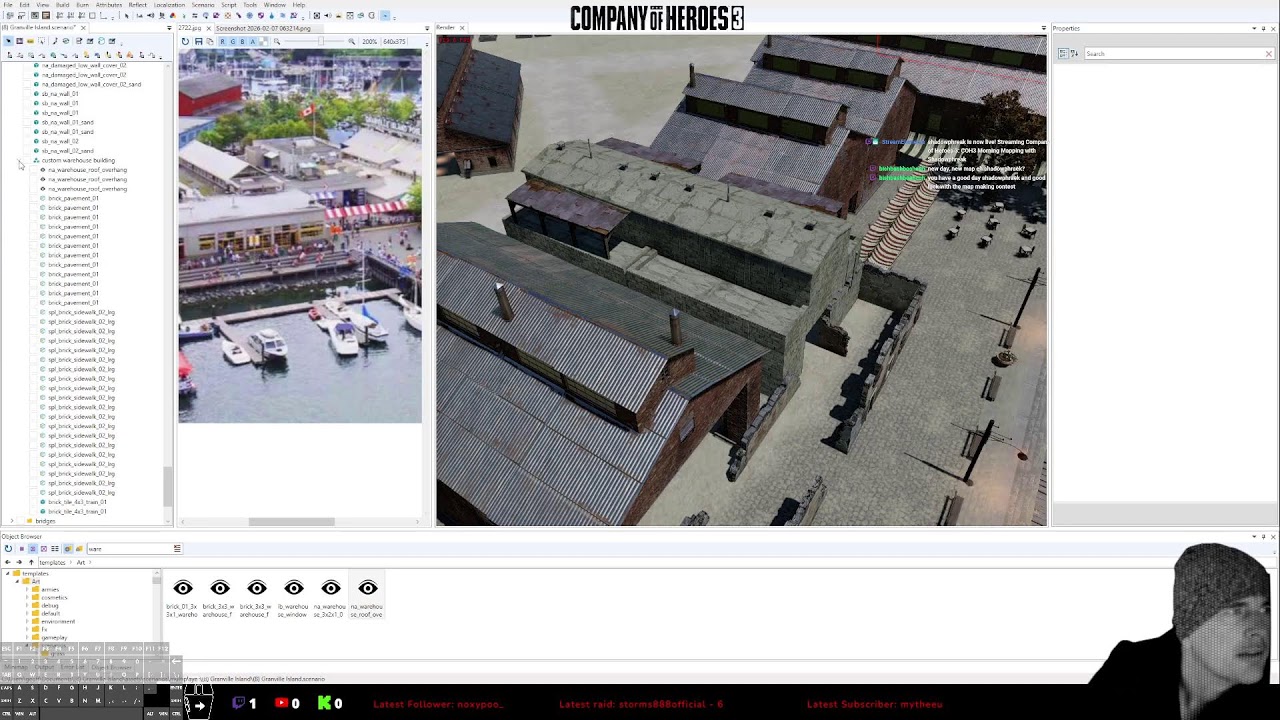Click the categorized view icon in Properties panel
The height and width of the screenshot is (720, 1280).
pos(1063,53)
